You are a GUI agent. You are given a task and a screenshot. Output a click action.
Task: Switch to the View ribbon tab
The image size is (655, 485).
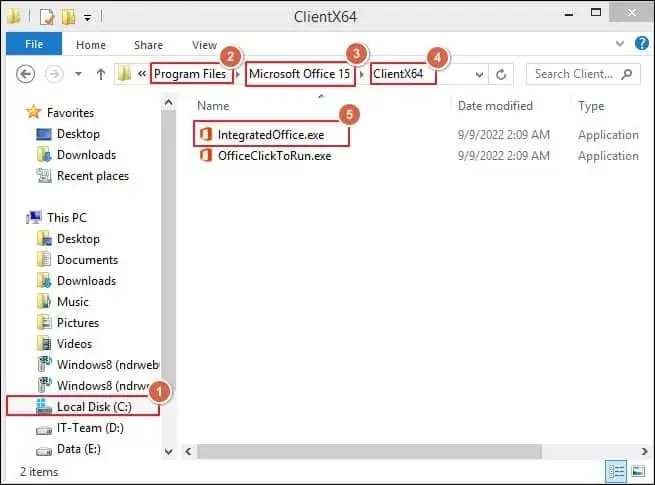204,45
